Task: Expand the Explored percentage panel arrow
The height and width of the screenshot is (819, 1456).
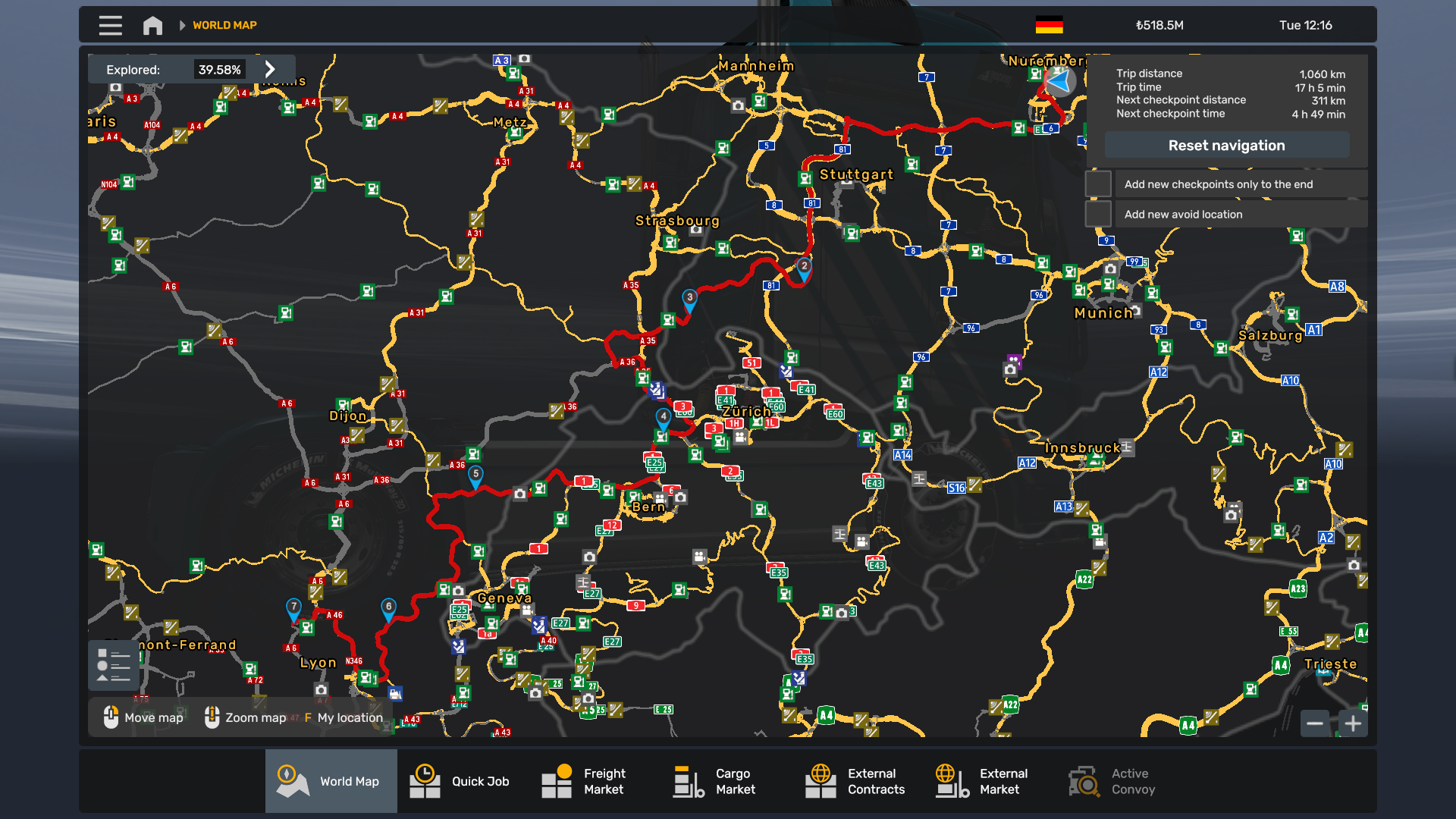Action: click(x=270, y=69)
